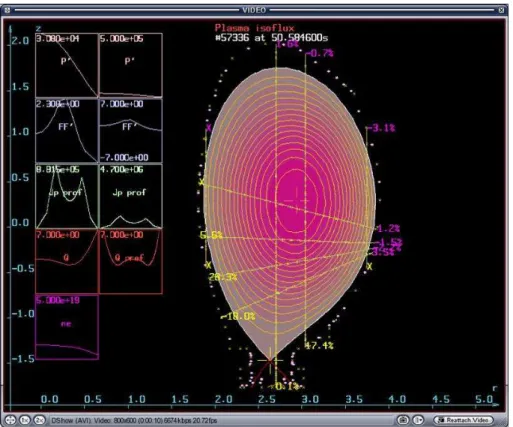Click the '4.5' r-axis tick label
Screen dimensions: 513x427
tap(441, 399)
